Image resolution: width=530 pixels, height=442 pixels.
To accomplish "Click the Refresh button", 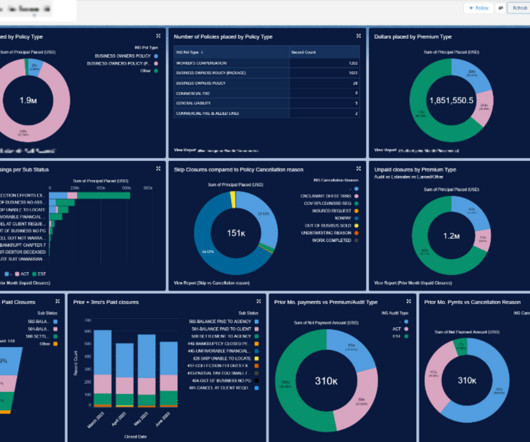I will 519,8.
